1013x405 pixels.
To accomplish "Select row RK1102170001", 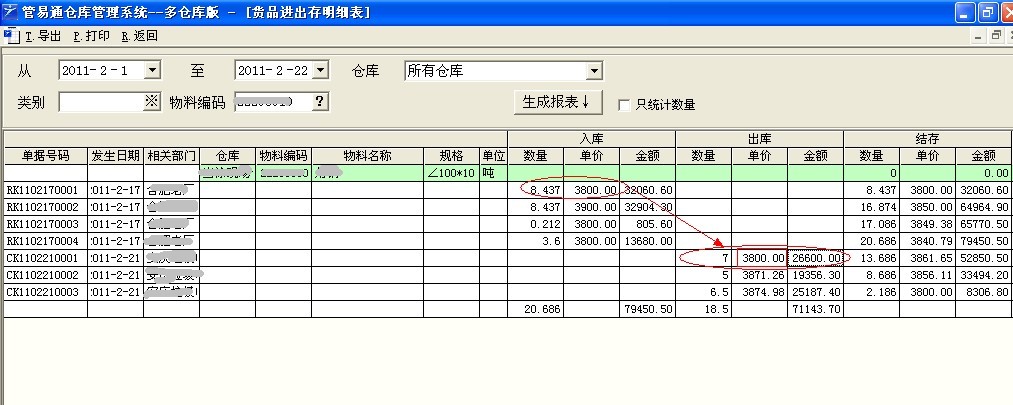I will pos(507,190).
